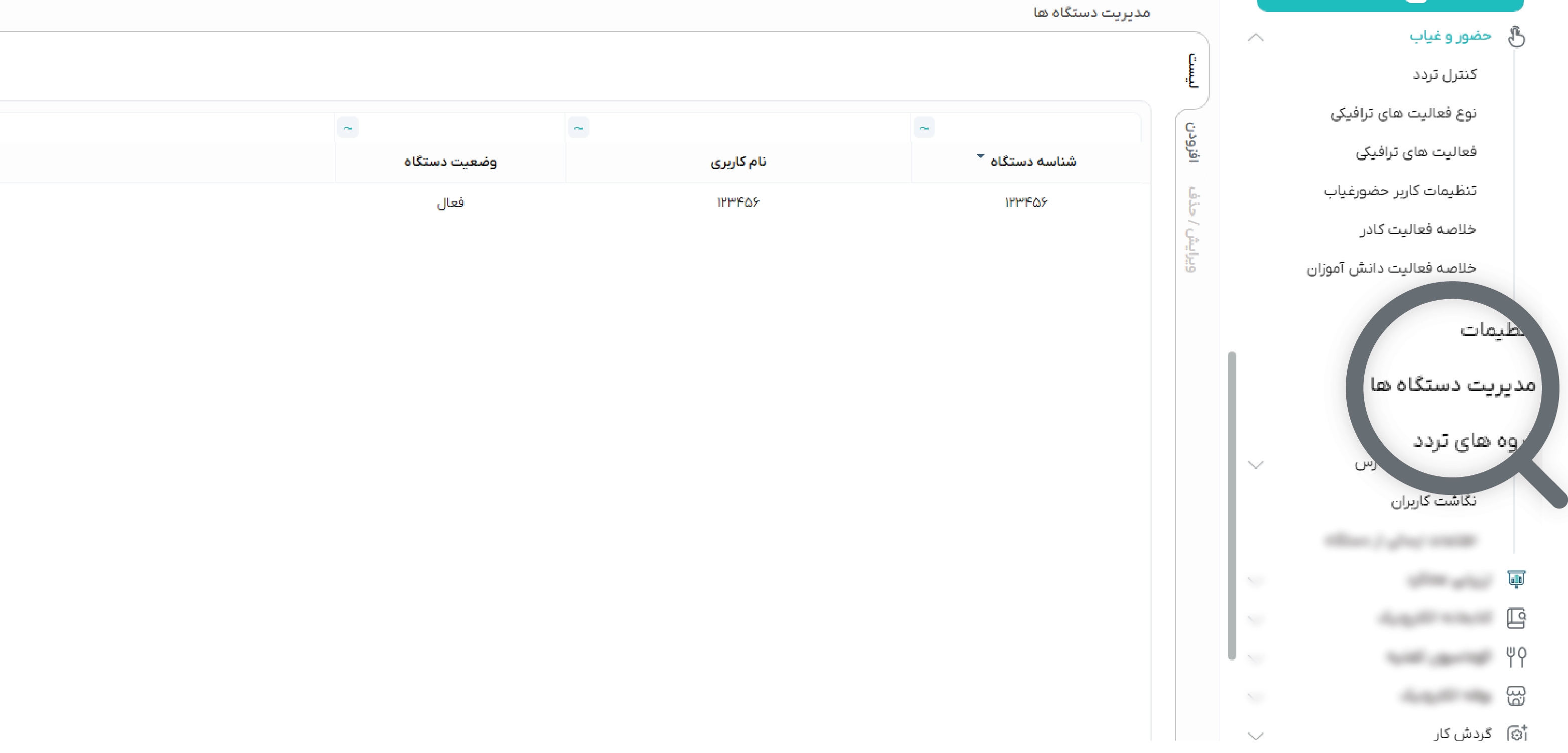Image resolution: width=1568 pixels, height=753 pixels.
Task: Click the ۱۲۳۴۵۶ cell under شناسه دستگاه
Action: (1026, 202)
